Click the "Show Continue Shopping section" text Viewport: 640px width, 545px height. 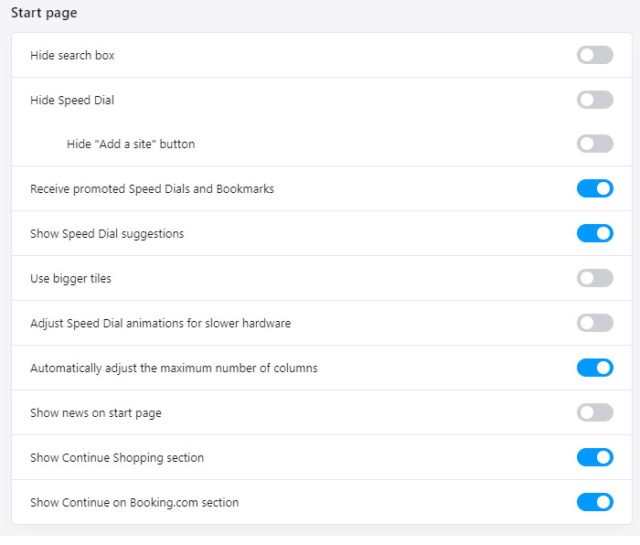tap(117, 458)
